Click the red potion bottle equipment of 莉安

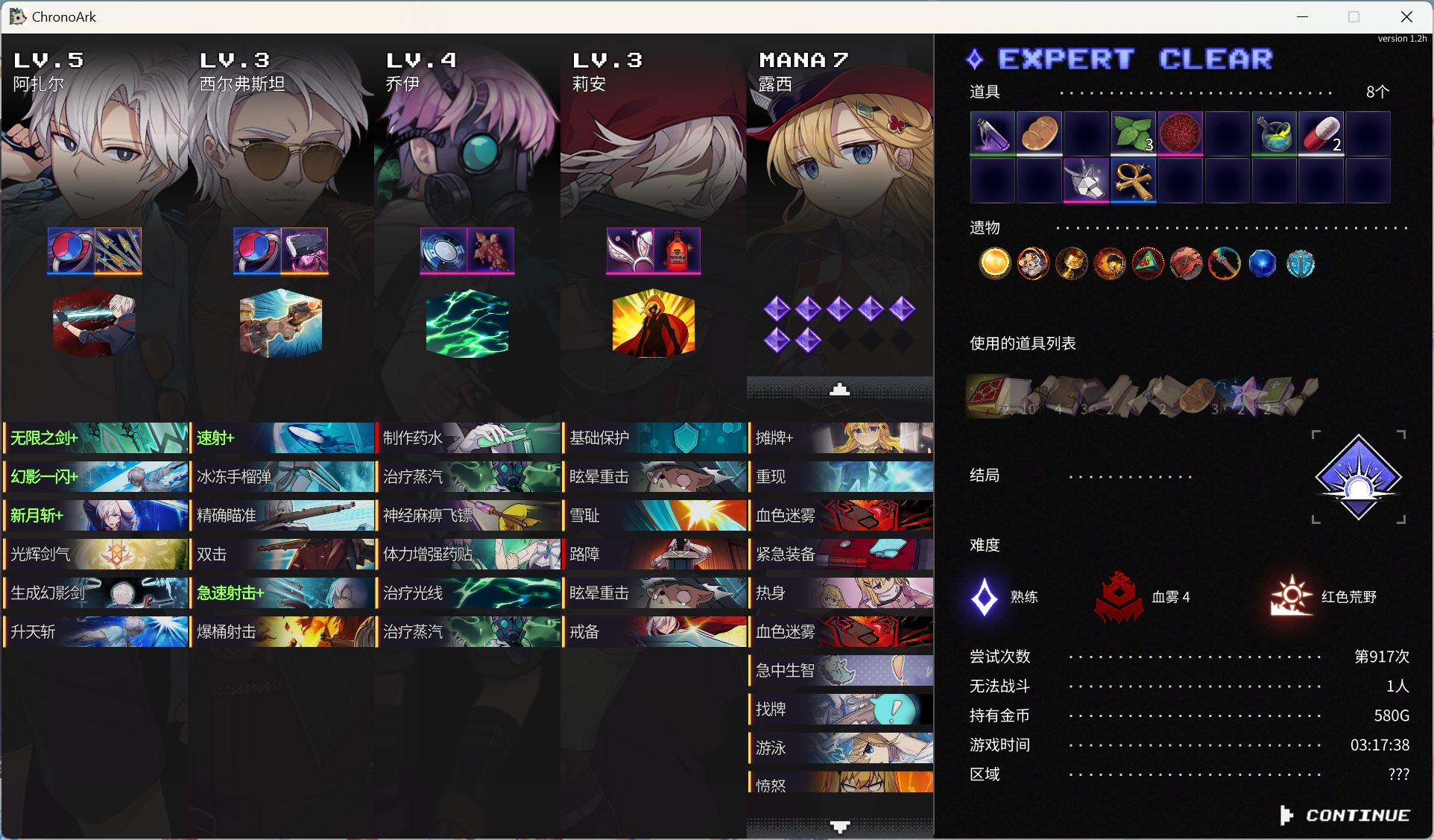tap(677, 250)
